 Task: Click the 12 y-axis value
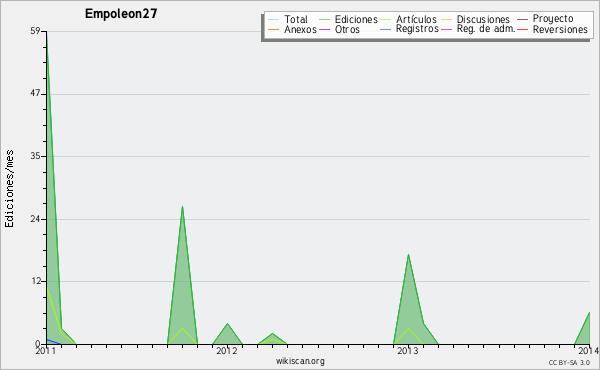pyautogui.click(x=35, y=281)
